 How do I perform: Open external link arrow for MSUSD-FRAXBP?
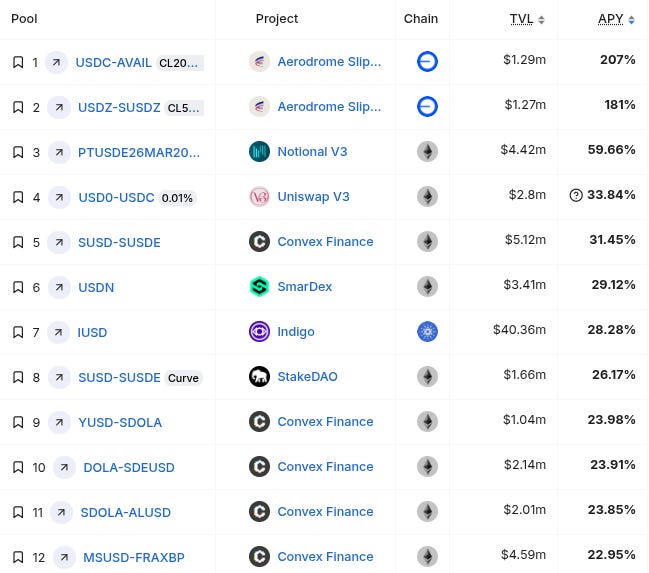(64, 557)
